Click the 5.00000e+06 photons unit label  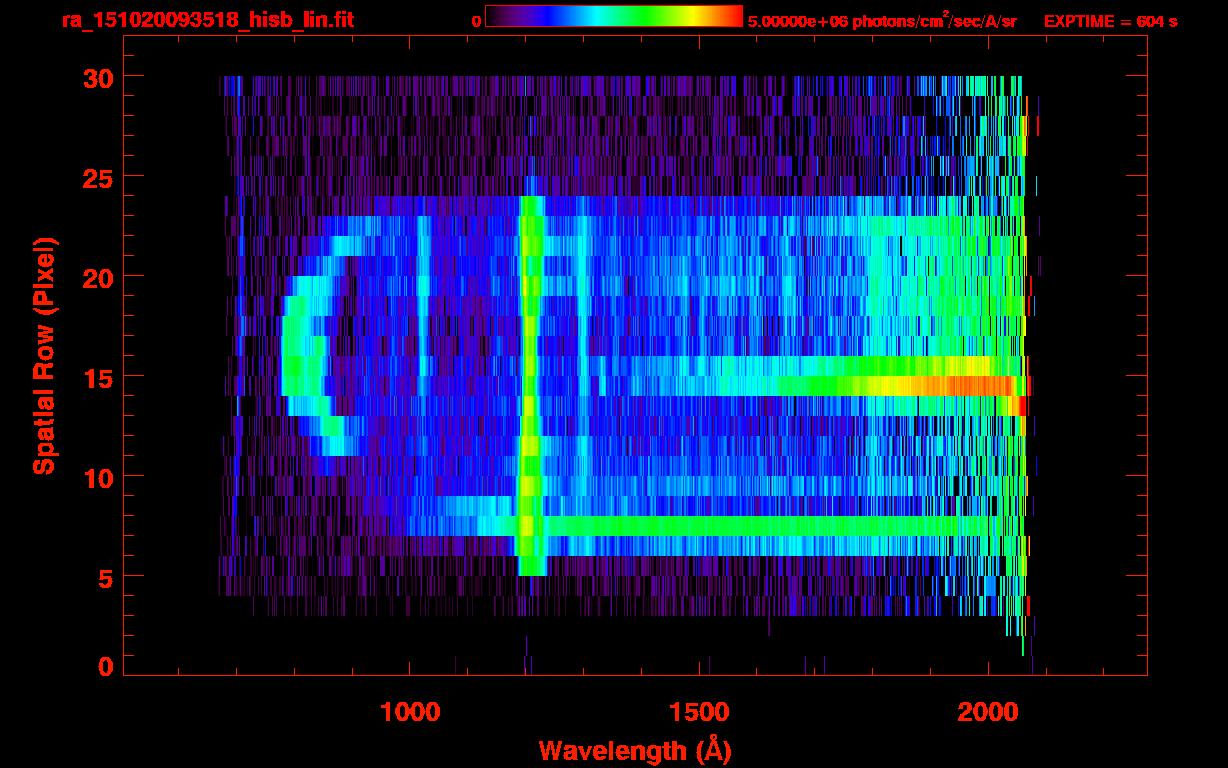882,21
